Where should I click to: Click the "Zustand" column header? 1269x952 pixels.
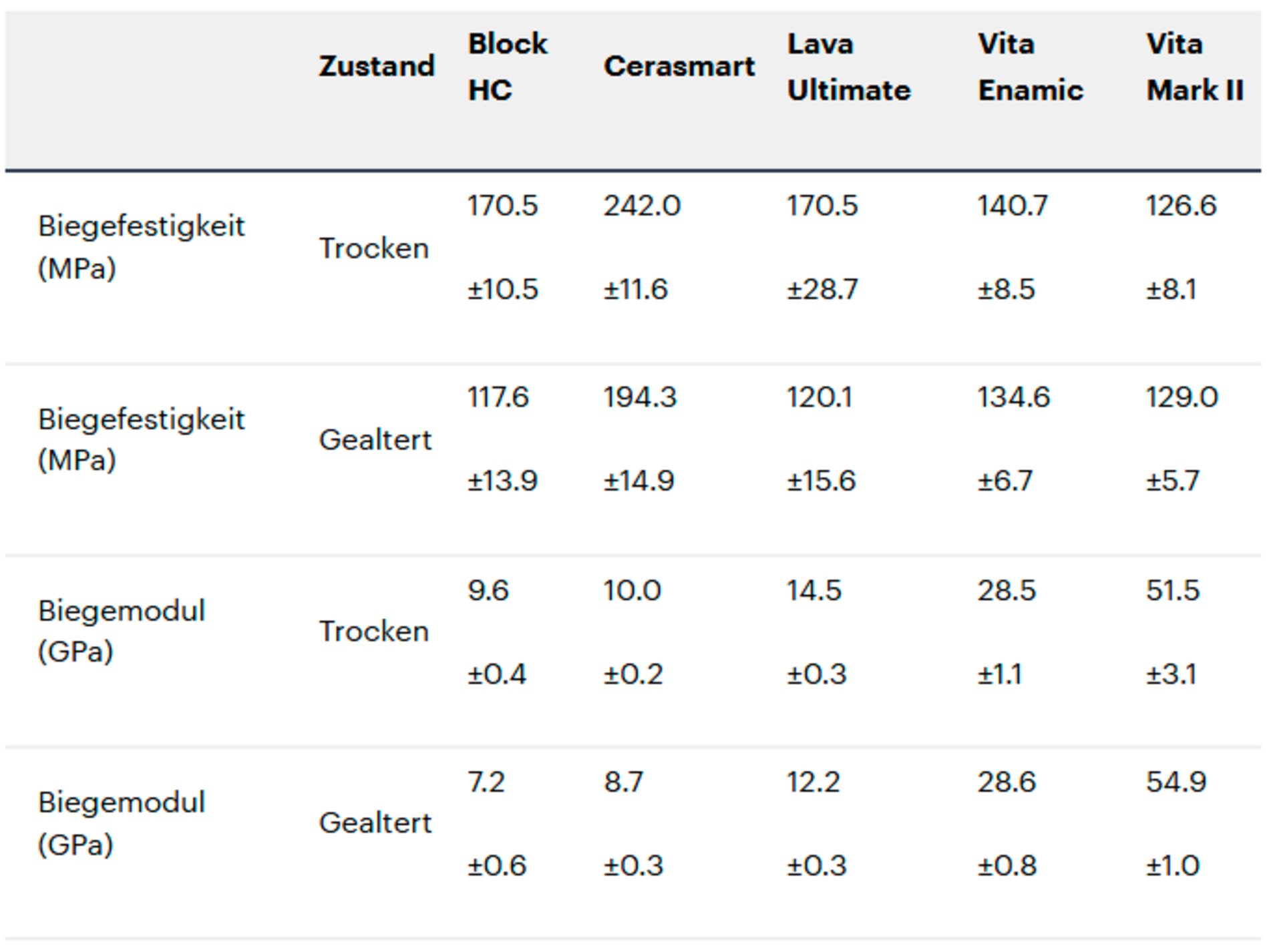[x=376, y=66]
